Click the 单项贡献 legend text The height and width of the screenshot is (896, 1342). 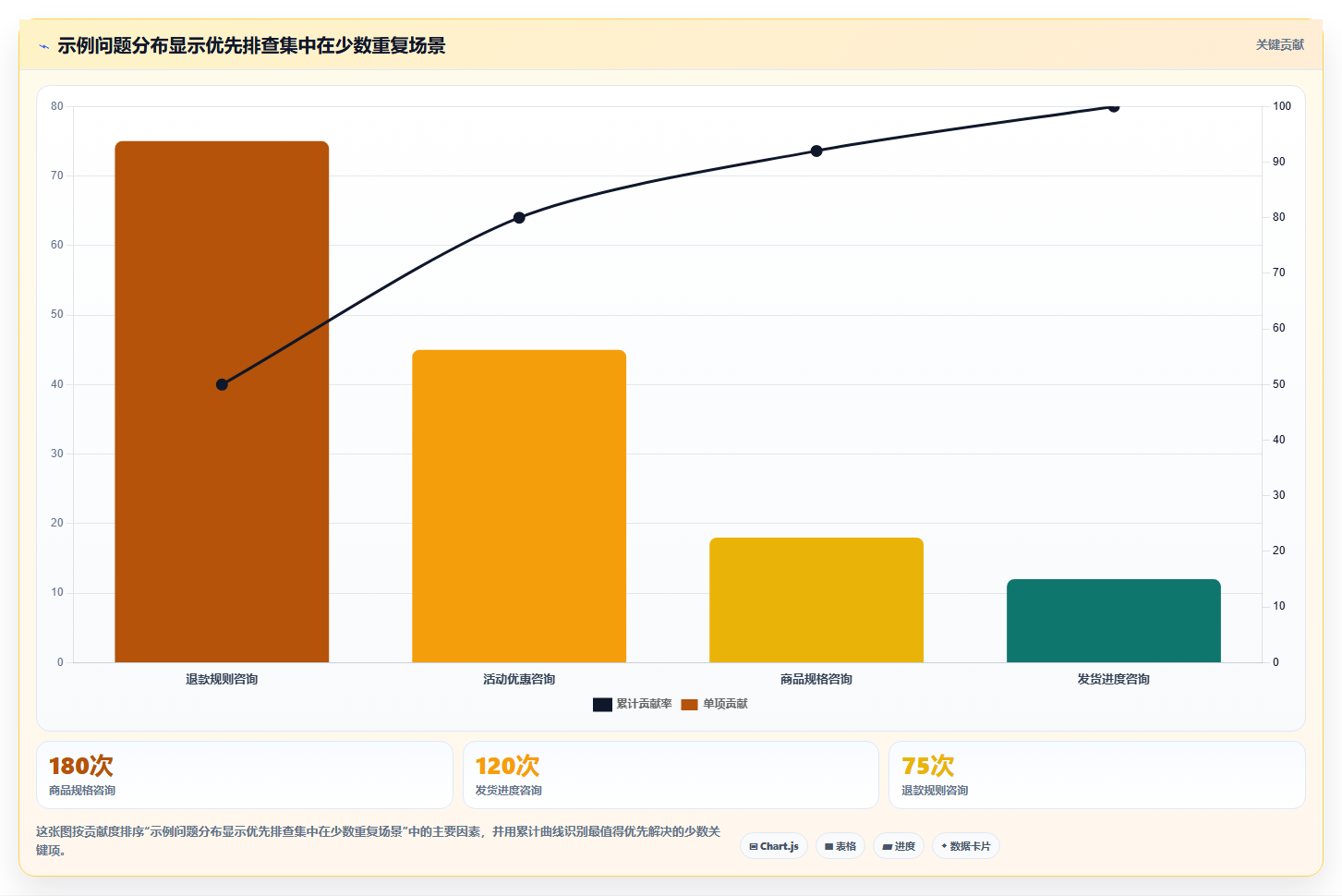click(725, 704)
